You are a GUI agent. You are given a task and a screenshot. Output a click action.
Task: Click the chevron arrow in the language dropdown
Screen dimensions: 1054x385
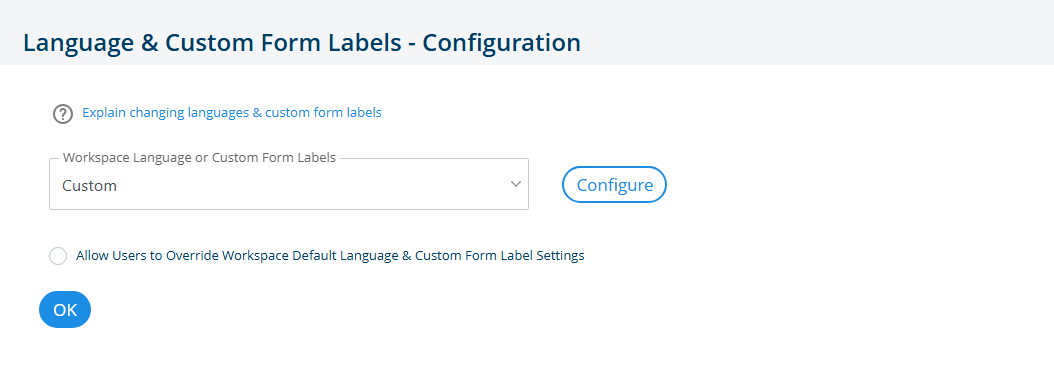516,184
